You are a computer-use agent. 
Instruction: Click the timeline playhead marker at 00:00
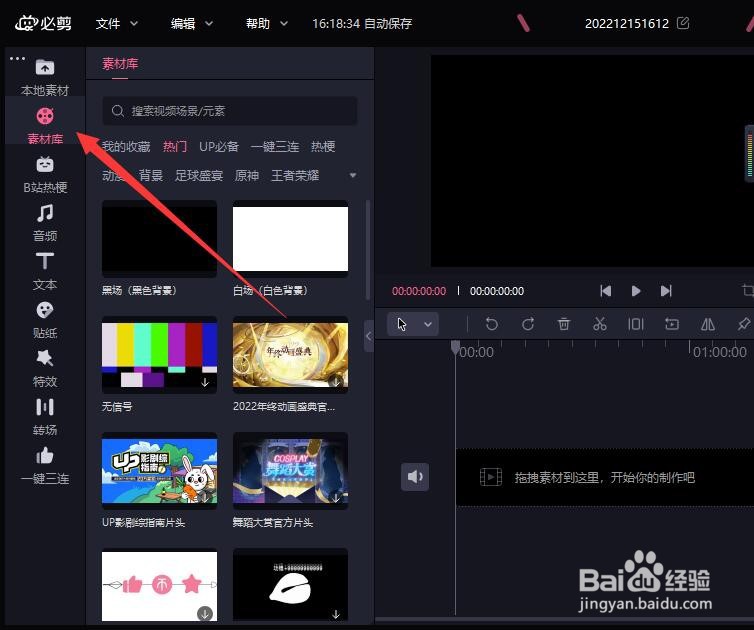(x=455, y=347)
